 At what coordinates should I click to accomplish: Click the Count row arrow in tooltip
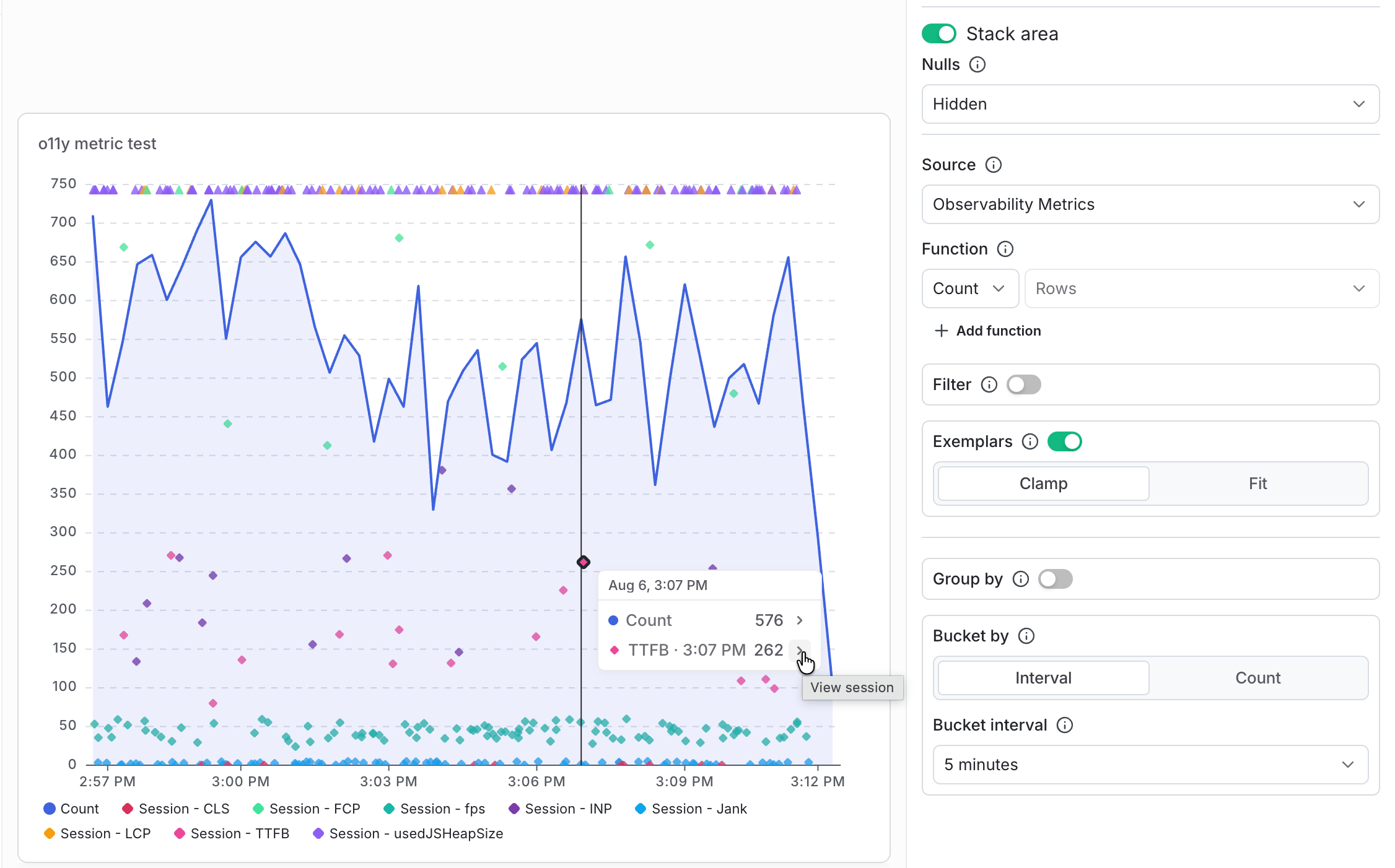pos(800,620)
